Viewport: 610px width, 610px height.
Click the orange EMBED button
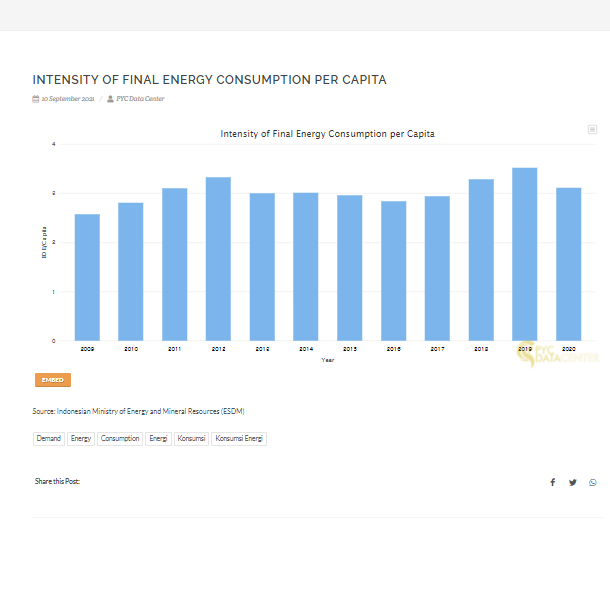pyautogui.click(x=53, y=380)
